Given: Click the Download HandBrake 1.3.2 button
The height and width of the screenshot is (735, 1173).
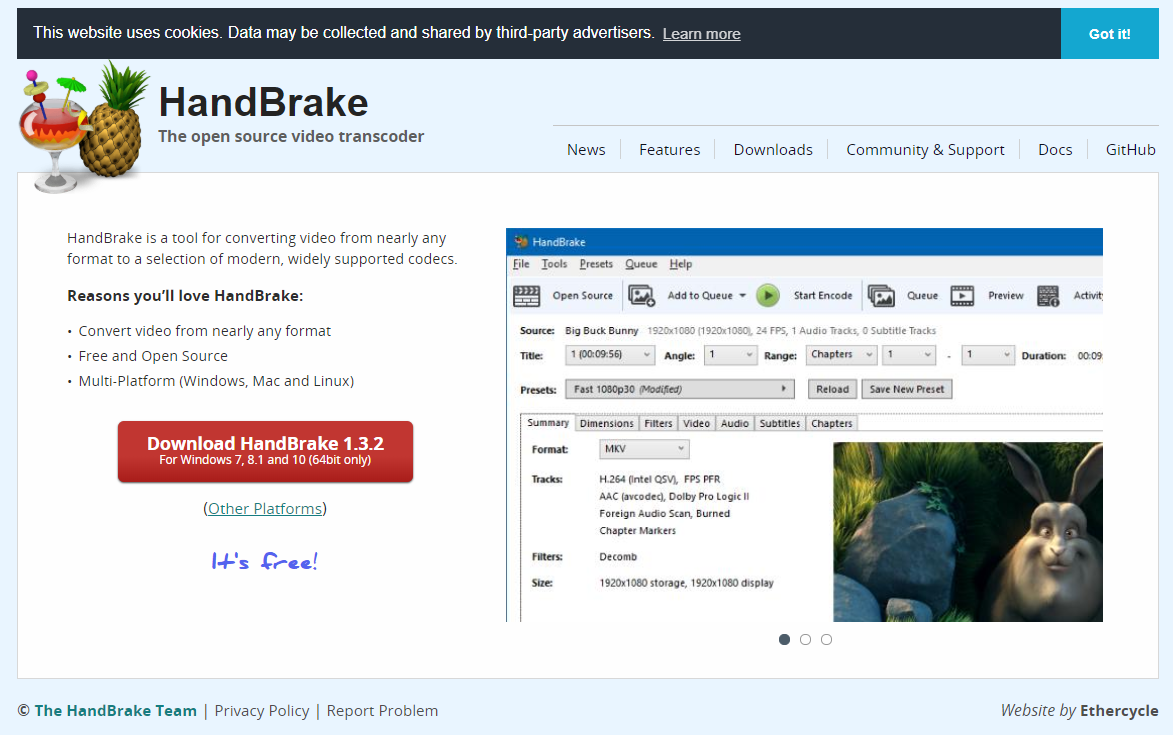Looking at the screenshot, I should tap(266, 452).
